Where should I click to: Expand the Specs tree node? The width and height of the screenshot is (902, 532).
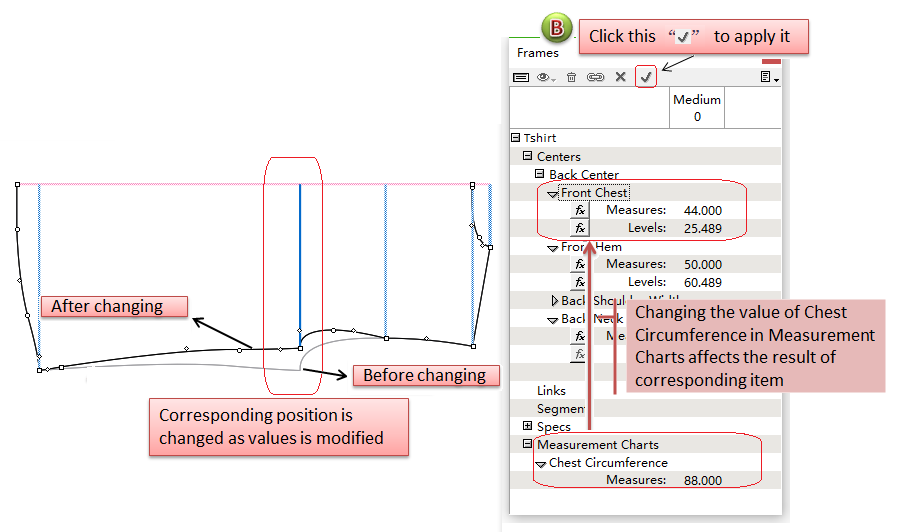pyautogui.click(x=528, y=427)
